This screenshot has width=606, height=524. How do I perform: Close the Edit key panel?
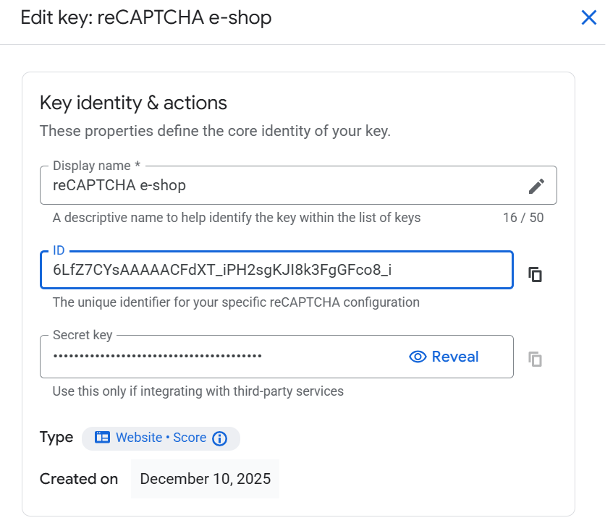pyautogui.click(x=589, y=17)
